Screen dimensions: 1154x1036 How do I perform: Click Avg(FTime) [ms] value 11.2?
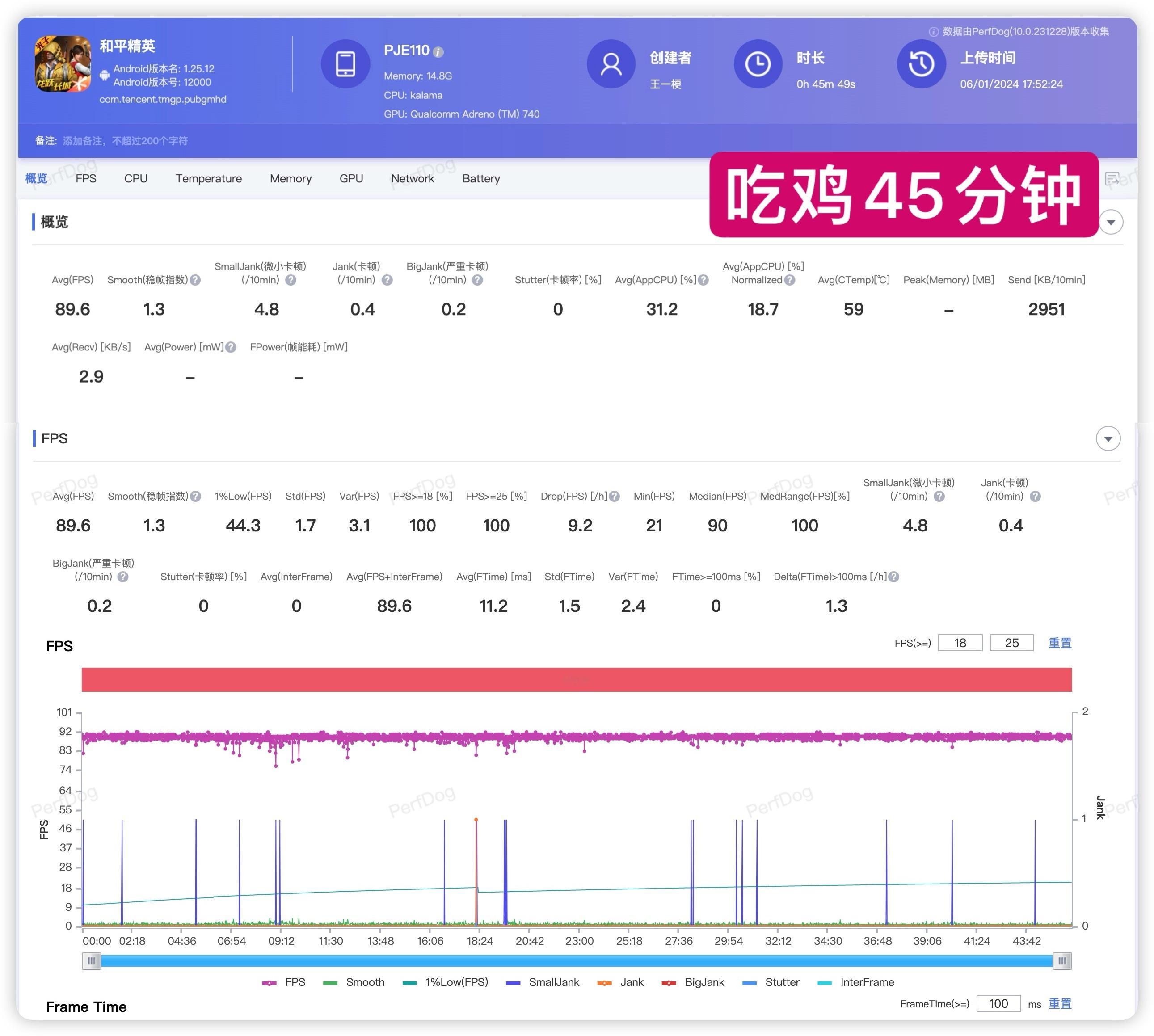(493, 606)
